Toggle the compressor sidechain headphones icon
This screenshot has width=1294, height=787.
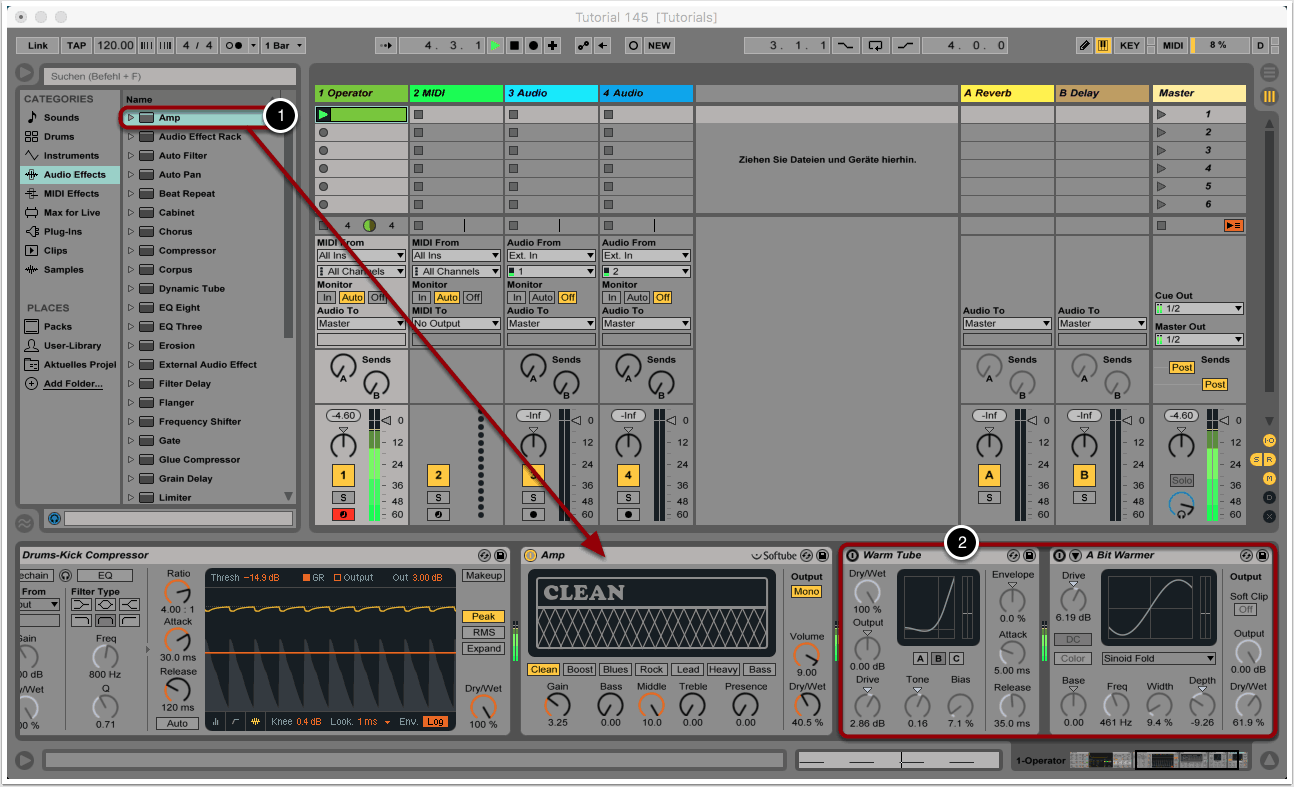[65, 575]
